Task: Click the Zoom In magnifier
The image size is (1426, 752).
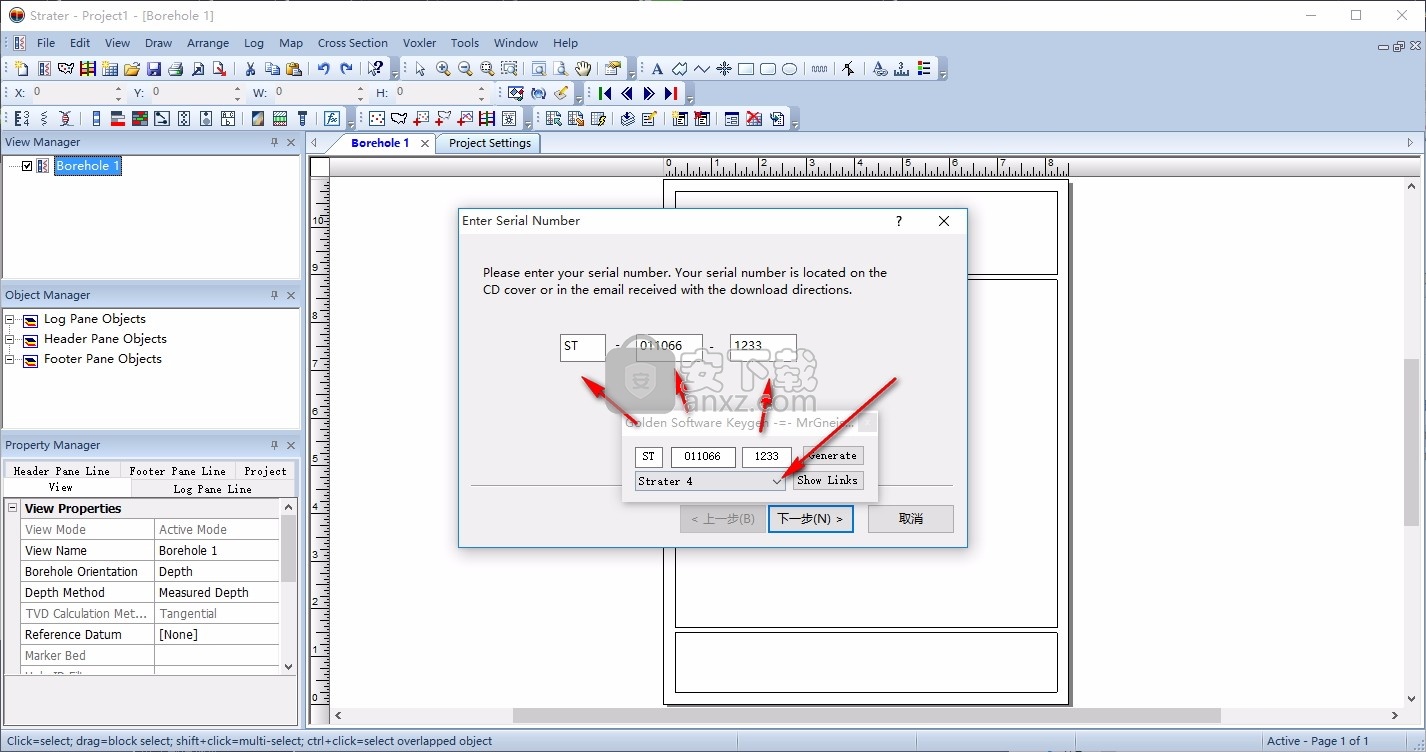Action: click(443, 69)
